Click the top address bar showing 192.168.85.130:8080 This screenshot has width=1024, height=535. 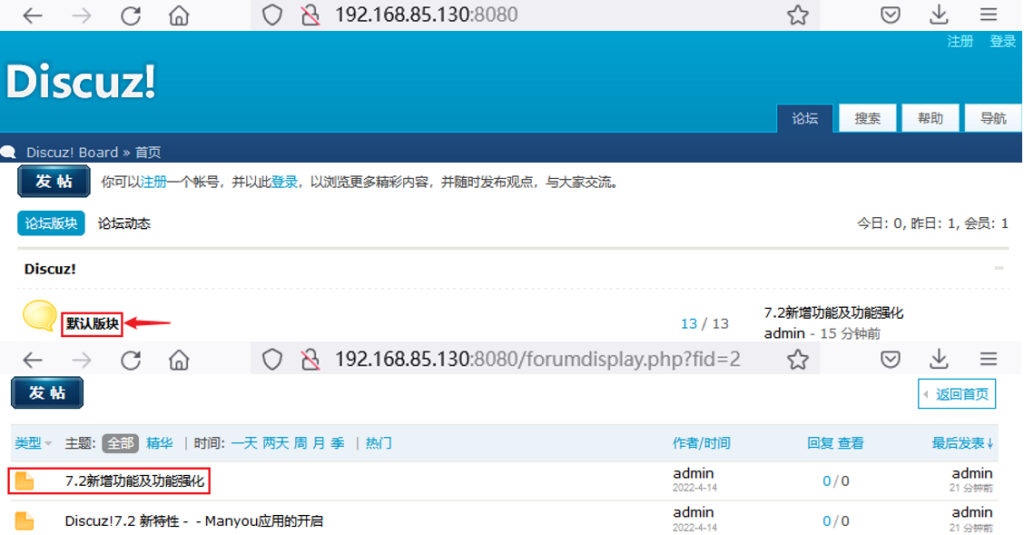click(534, 15)
